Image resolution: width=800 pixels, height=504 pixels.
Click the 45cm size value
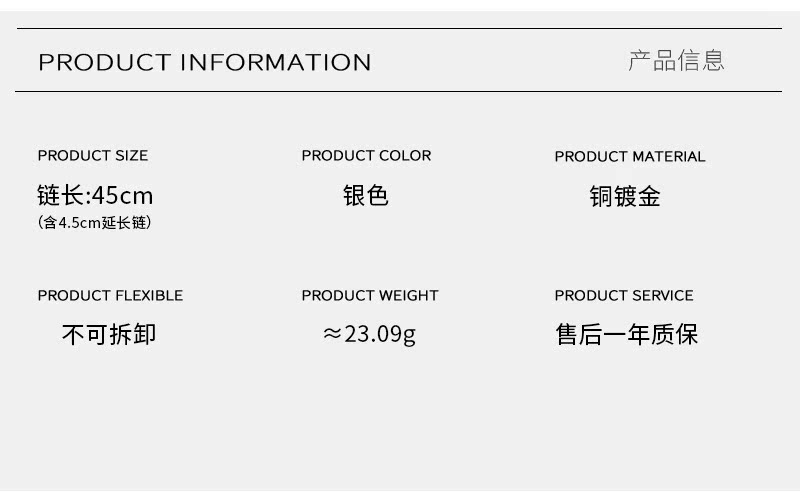(x=122, y=195)
